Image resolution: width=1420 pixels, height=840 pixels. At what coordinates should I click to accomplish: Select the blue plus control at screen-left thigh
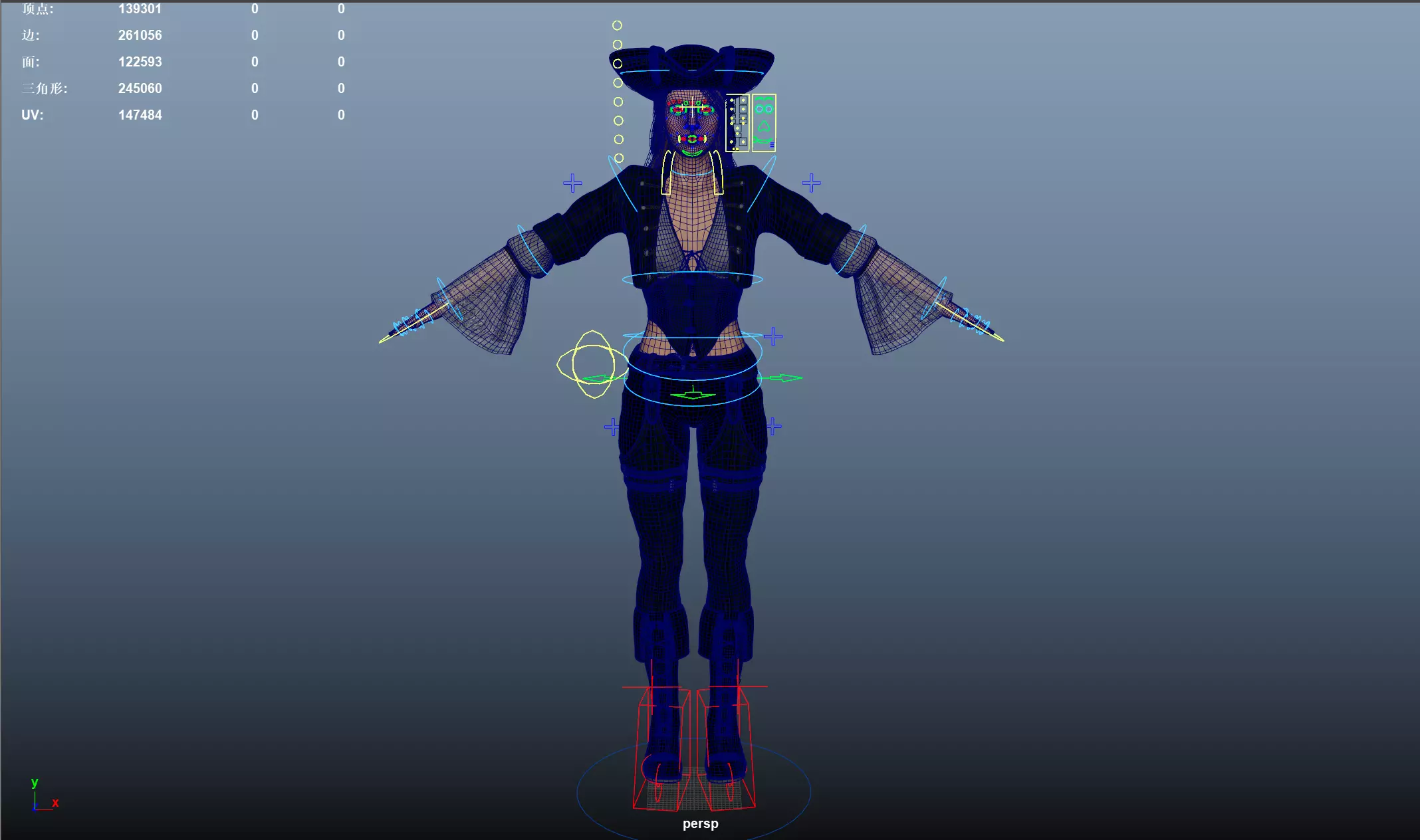[612, 427]
